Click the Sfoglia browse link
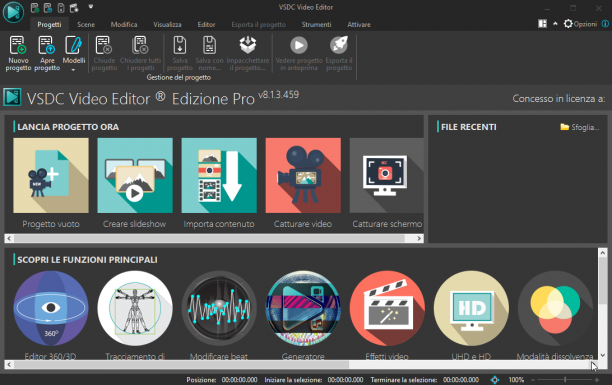 click(x=580, y=127)
